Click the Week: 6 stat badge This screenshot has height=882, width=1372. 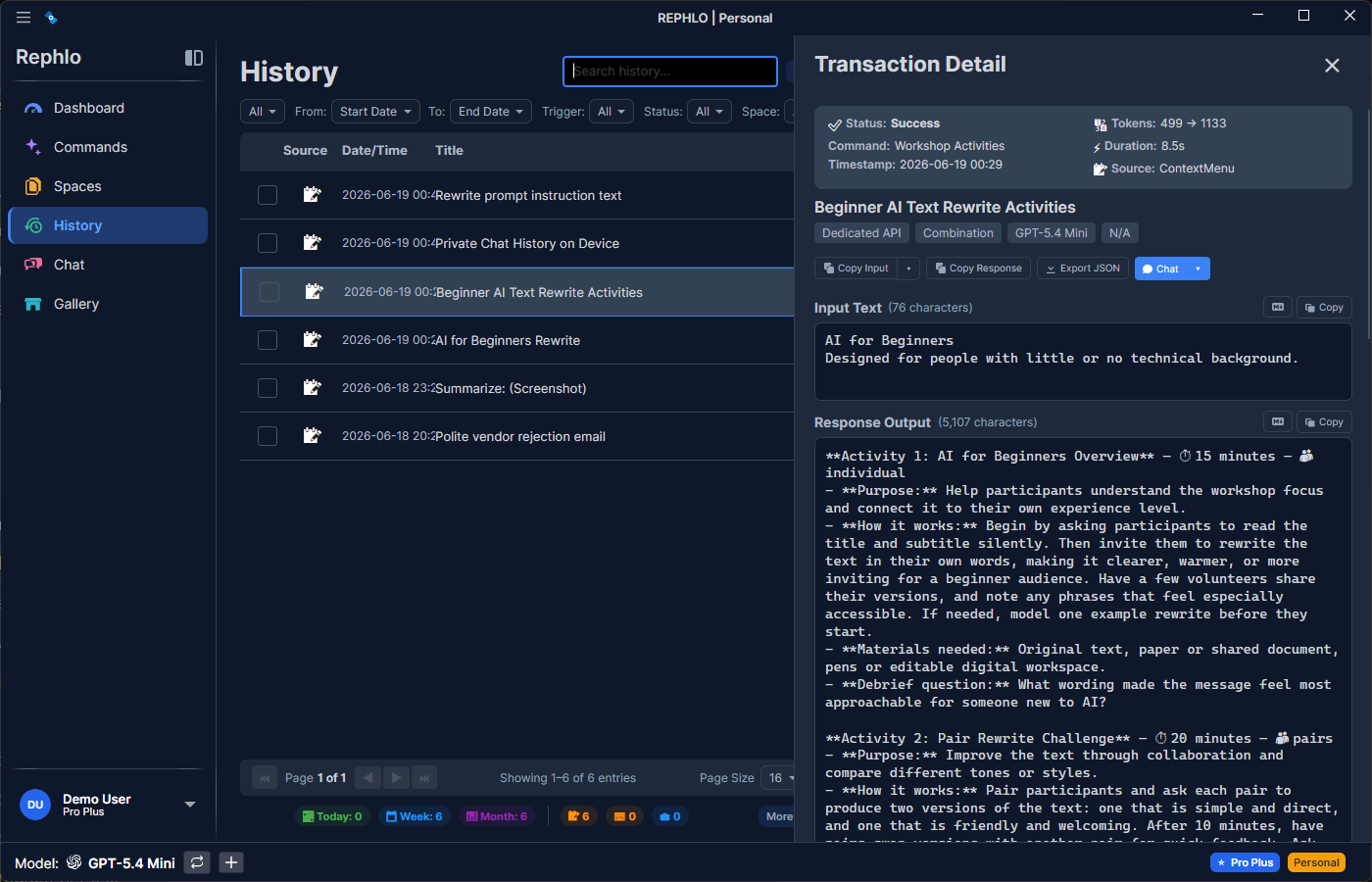tap(414, 816)
